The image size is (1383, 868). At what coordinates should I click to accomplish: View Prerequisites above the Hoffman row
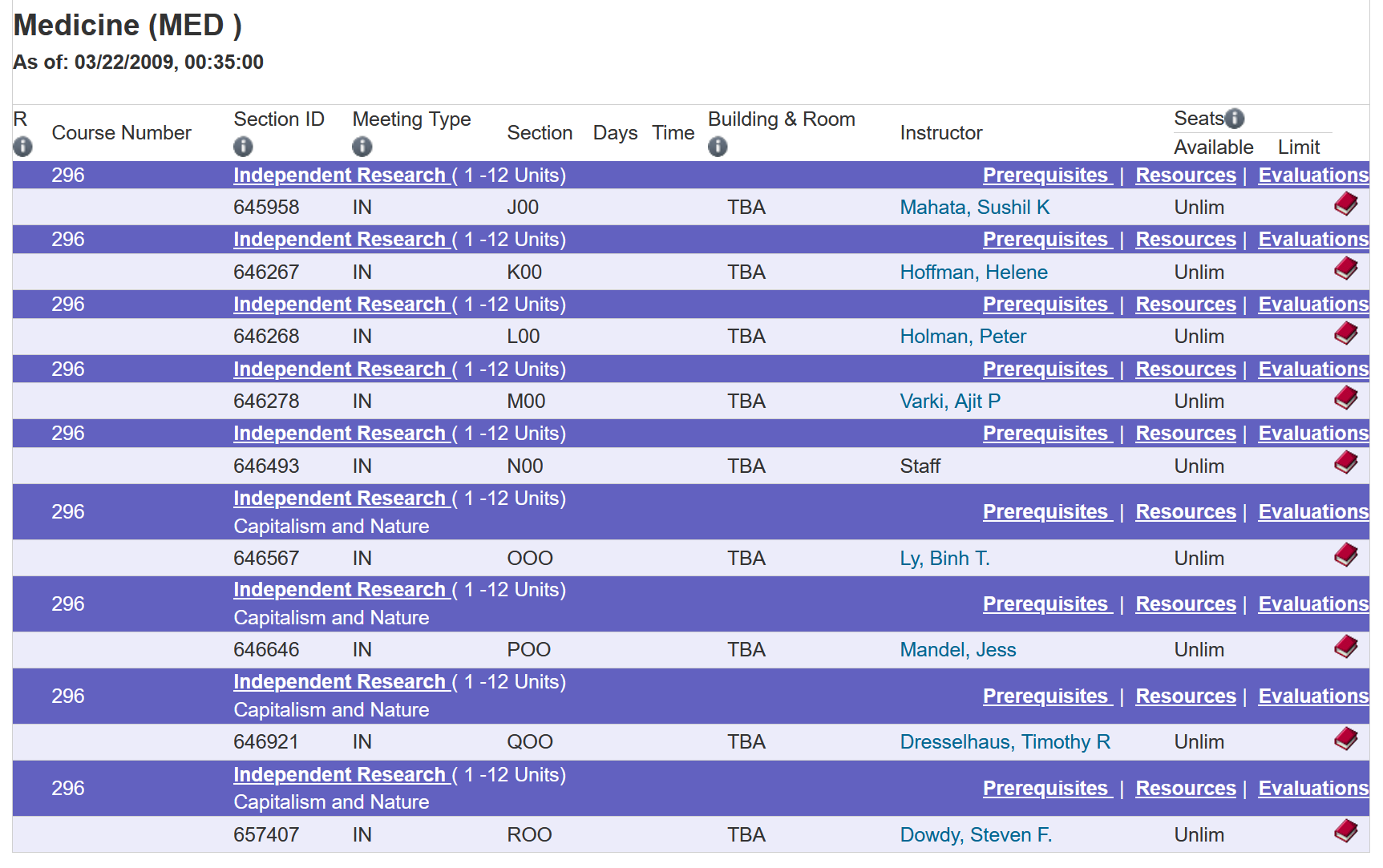tap(1047, 239)
